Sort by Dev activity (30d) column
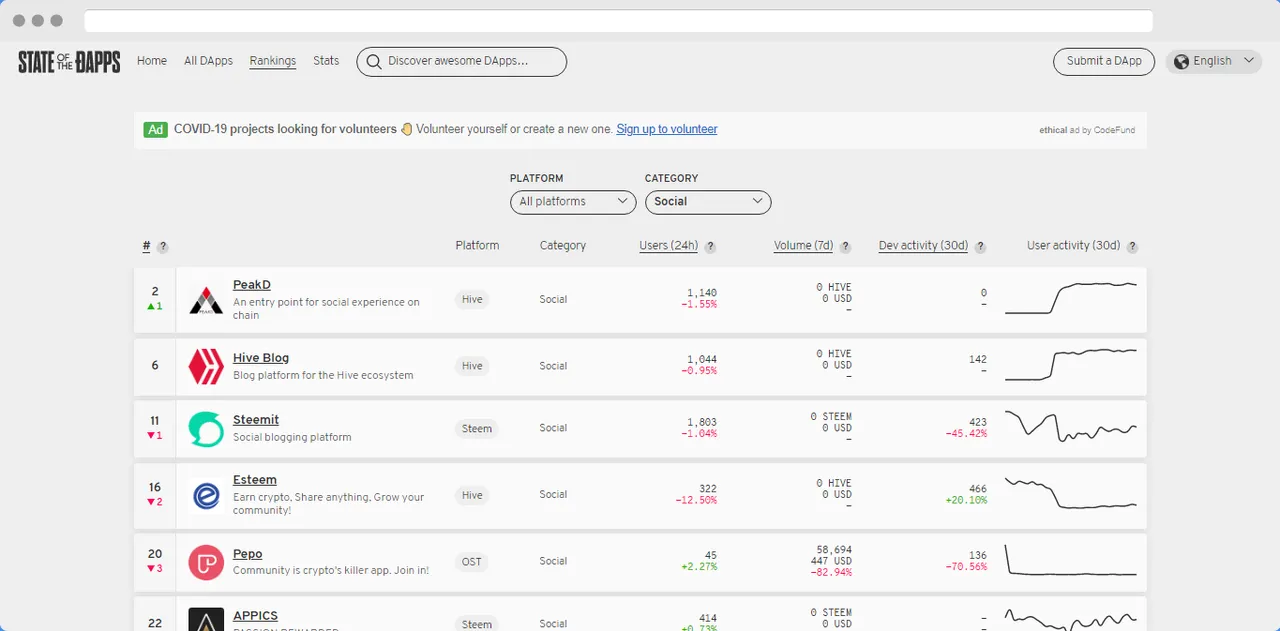Screen dimensions: 1280x631 pyautogui.click(x=924, y=246)
